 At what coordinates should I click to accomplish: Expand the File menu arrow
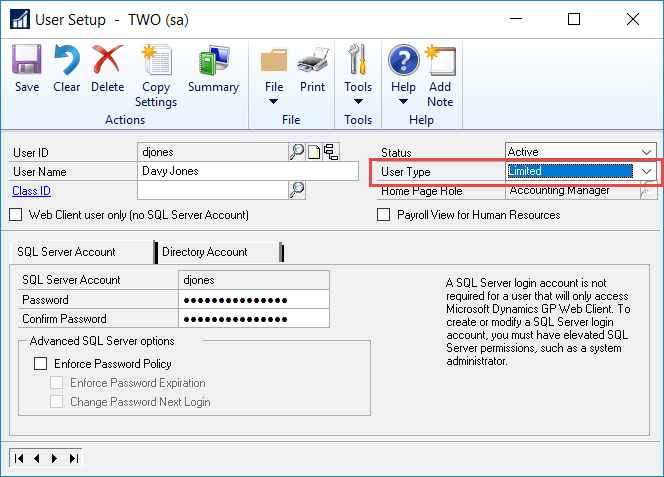tap(274, 102)
